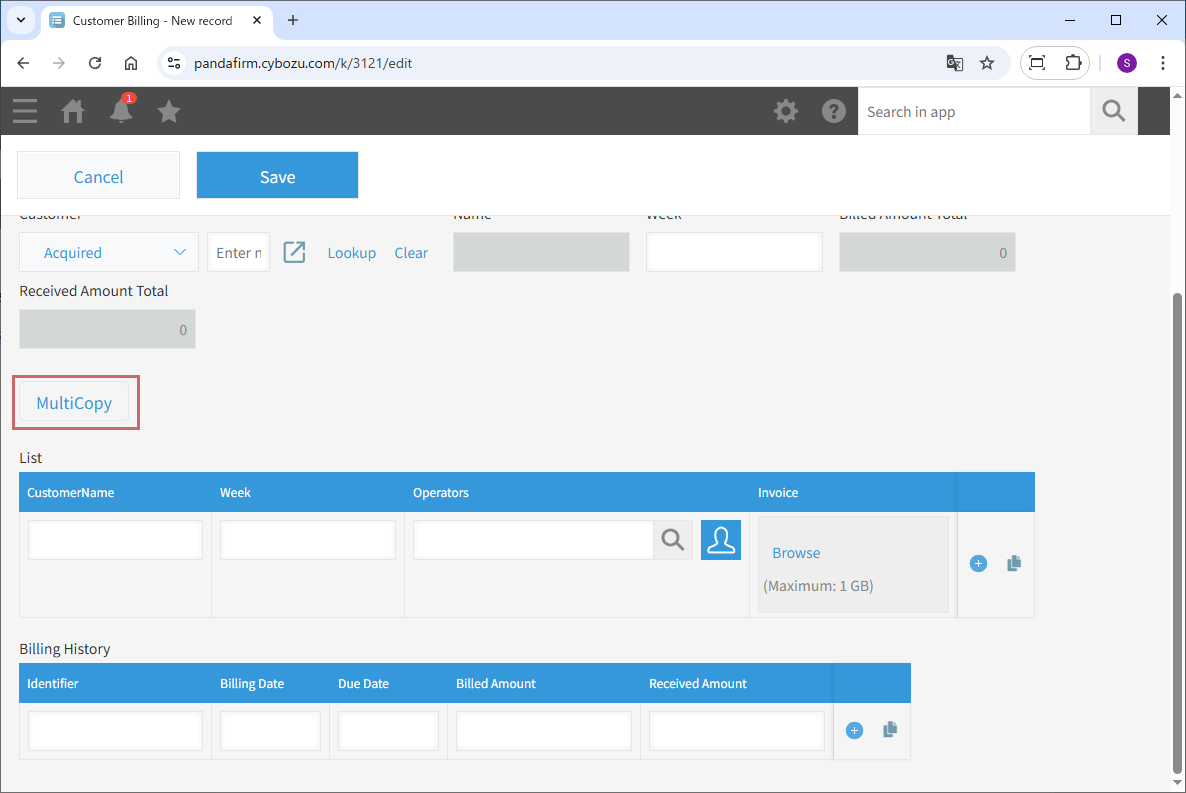
Task: Open the app settings gear
Action: pos(786,111)
